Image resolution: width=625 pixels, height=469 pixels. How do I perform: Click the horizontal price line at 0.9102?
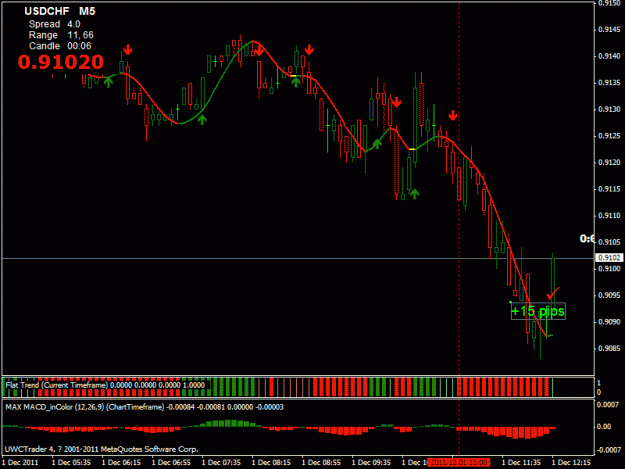[x=298, y=259]
